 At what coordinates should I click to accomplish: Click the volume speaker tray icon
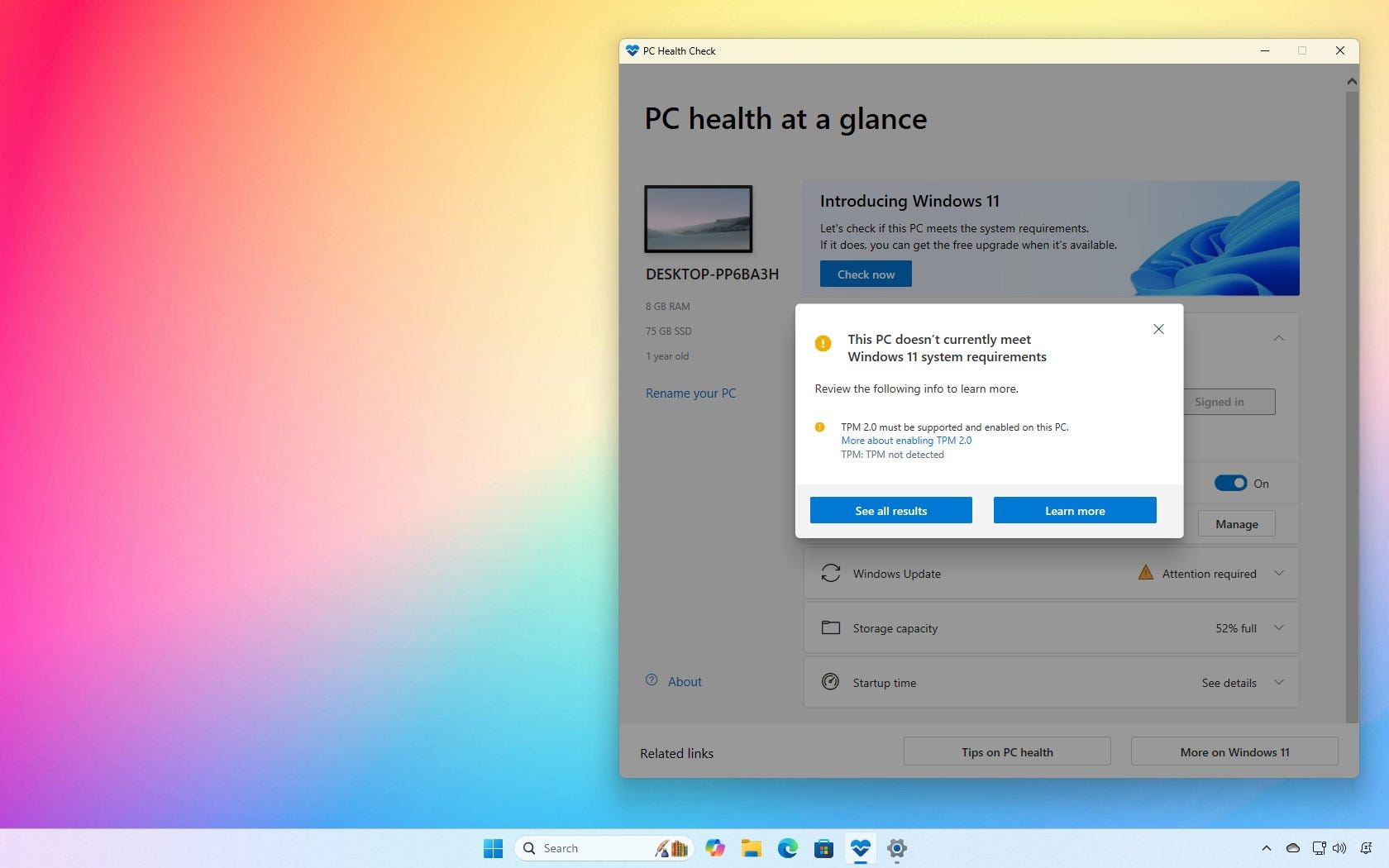click(x=1339, y=848)
